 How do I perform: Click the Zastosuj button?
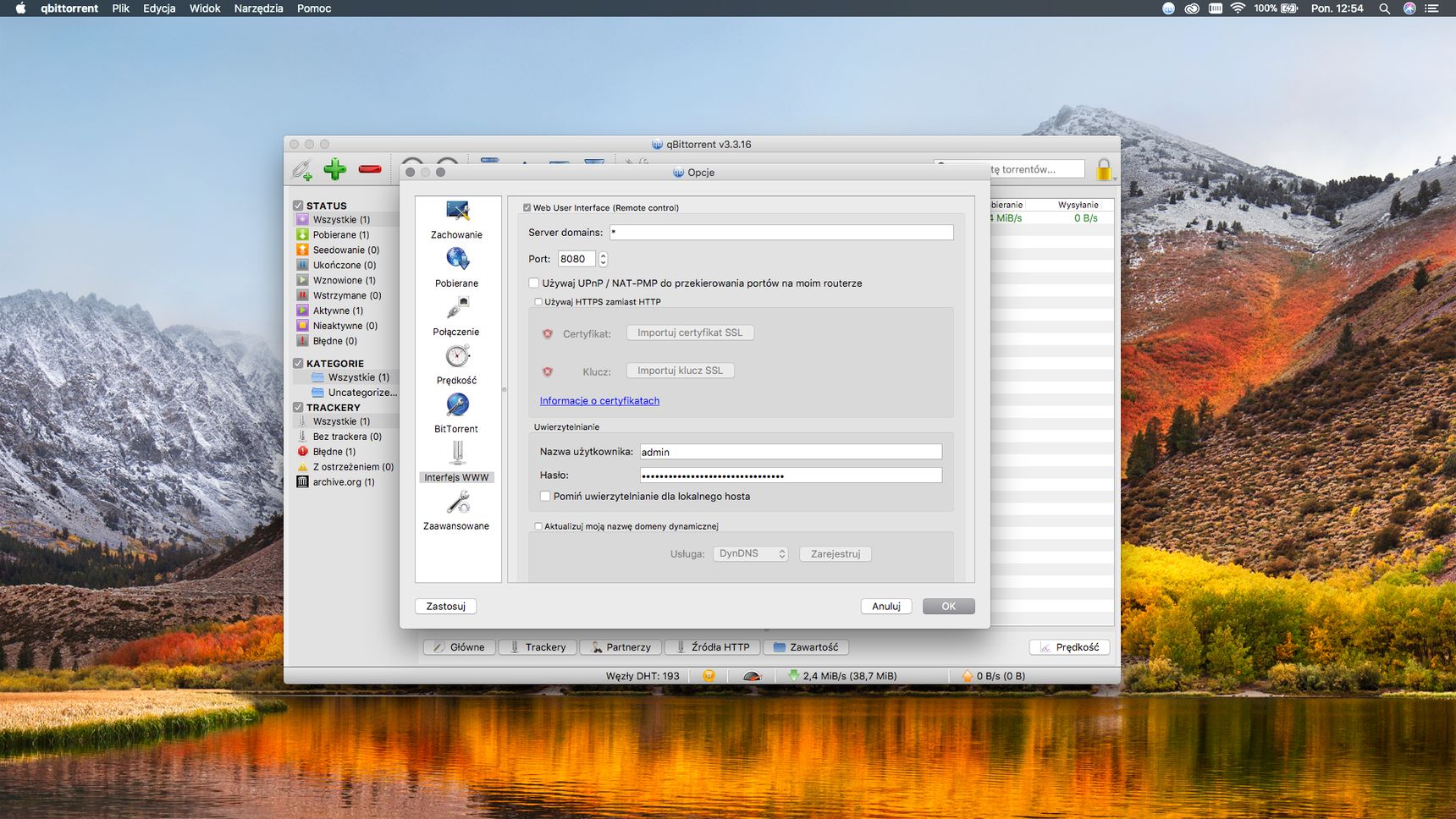(x=446, y=607)
